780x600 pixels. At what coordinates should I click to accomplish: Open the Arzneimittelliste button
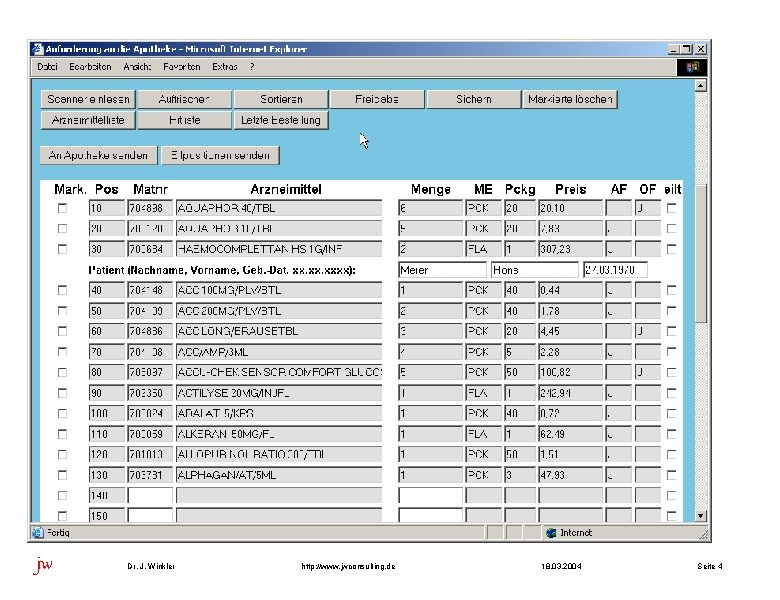88,120
